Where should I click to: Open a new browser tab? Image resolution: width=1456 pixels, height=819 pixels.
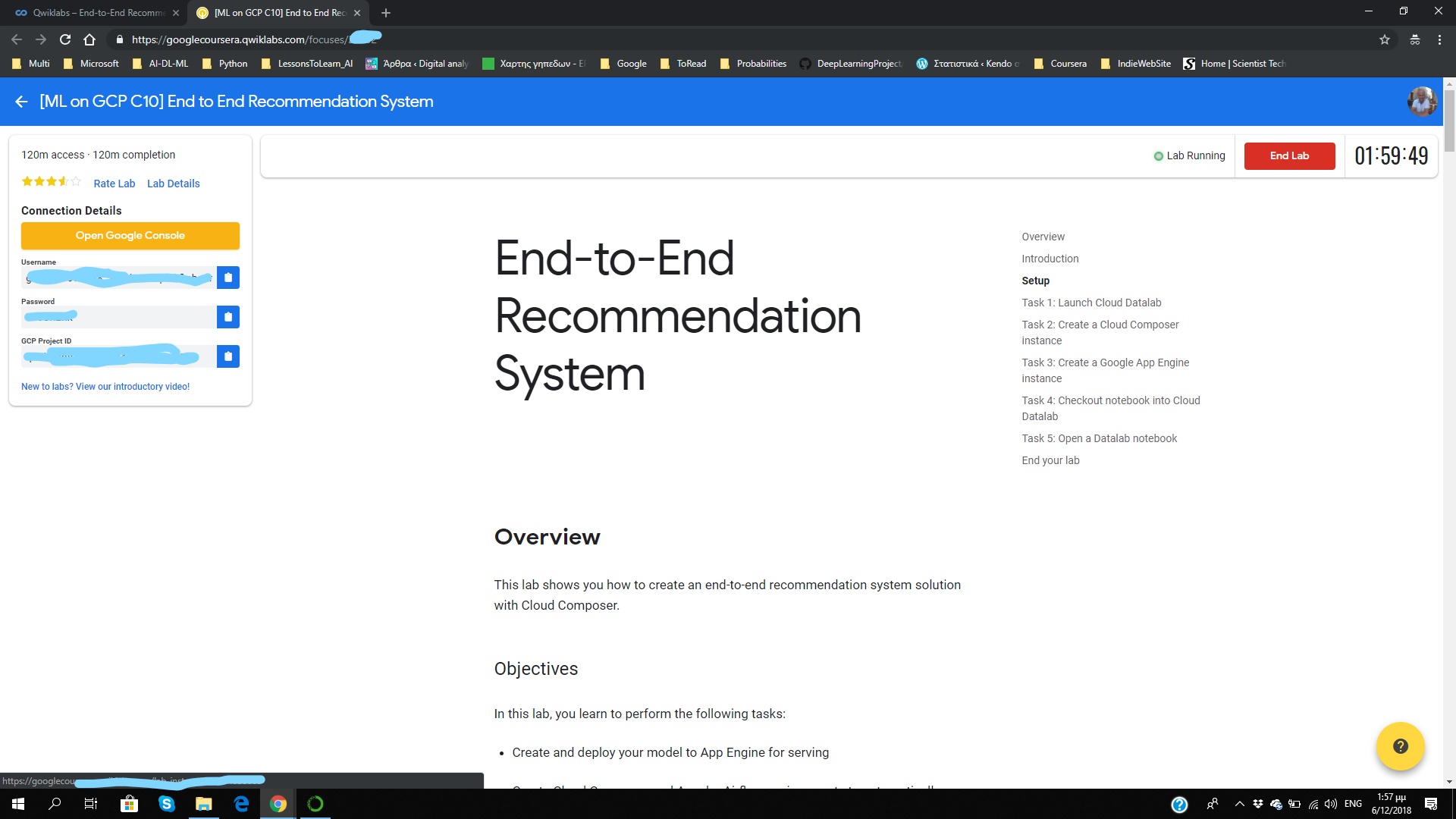click(x=386, y=13)
